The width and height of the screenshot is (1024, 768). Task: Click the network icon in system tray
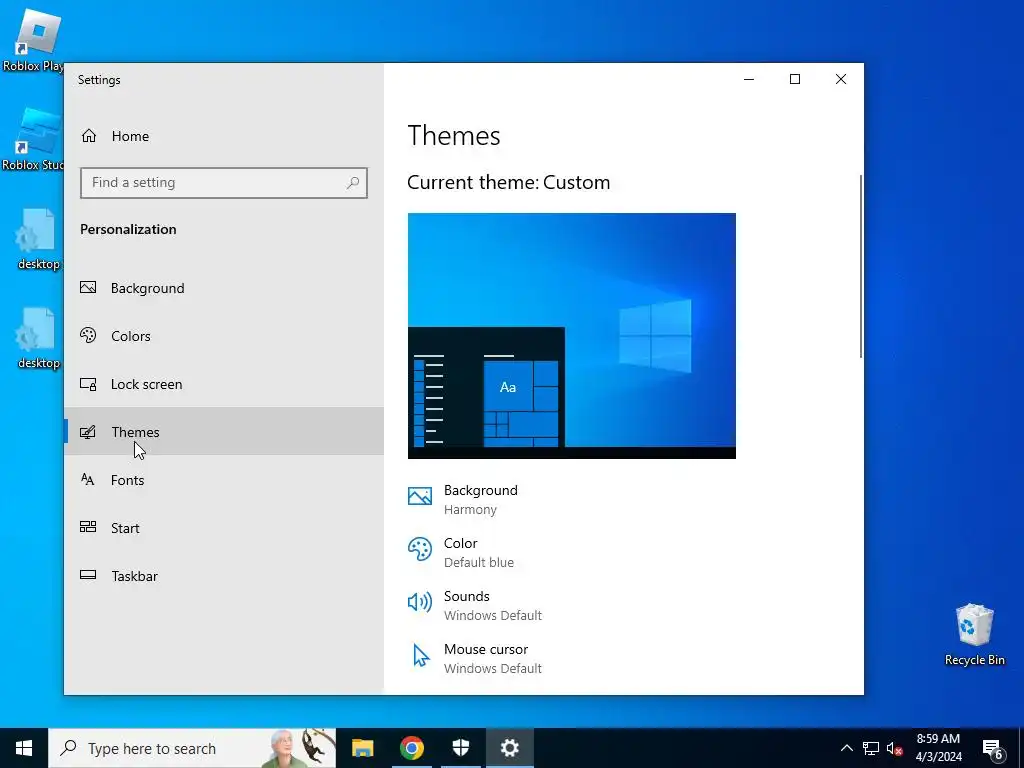[x=871, y=748]
